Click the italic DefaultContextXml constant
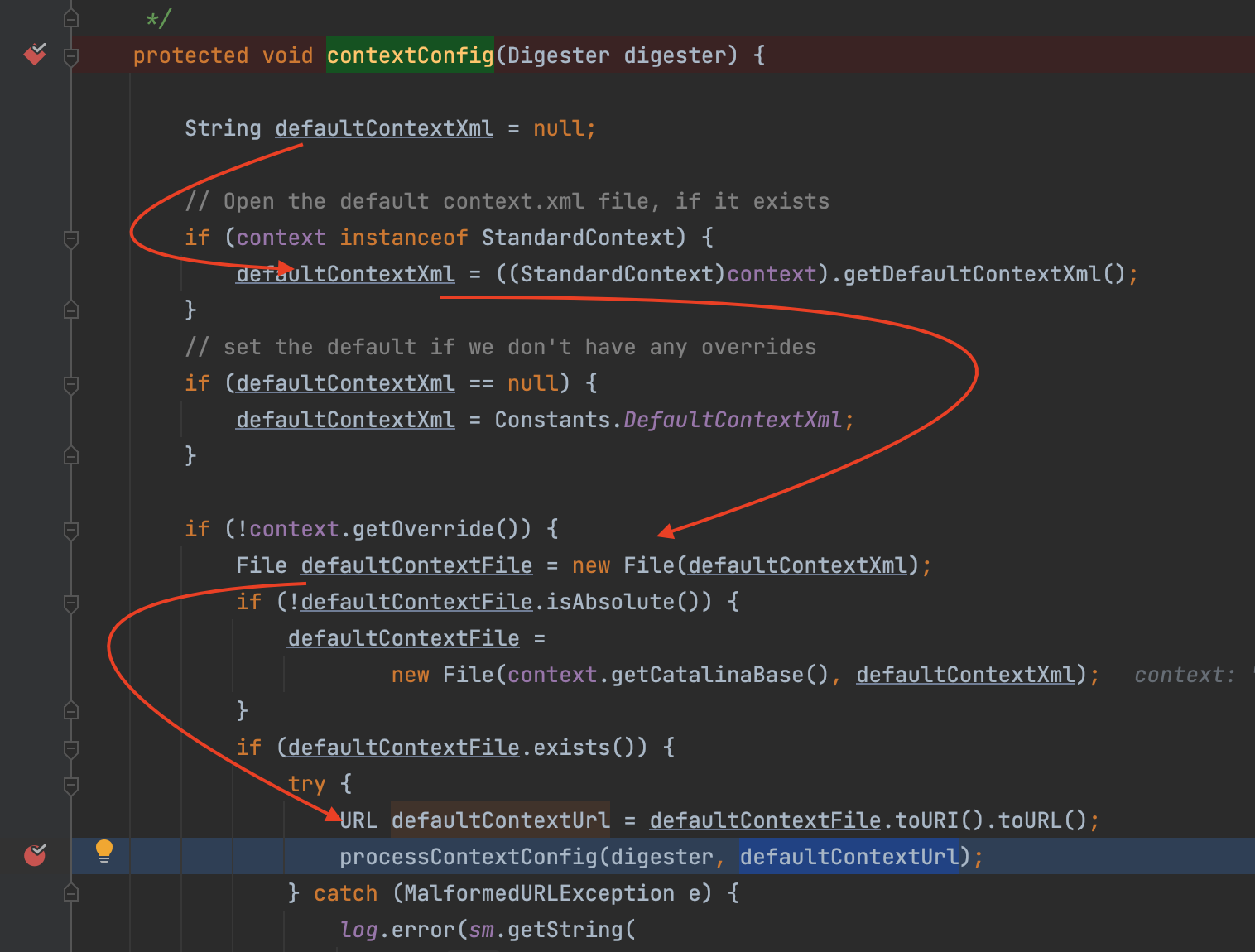This screenshot has width=1255, height=952. click(x=733, y=420)
